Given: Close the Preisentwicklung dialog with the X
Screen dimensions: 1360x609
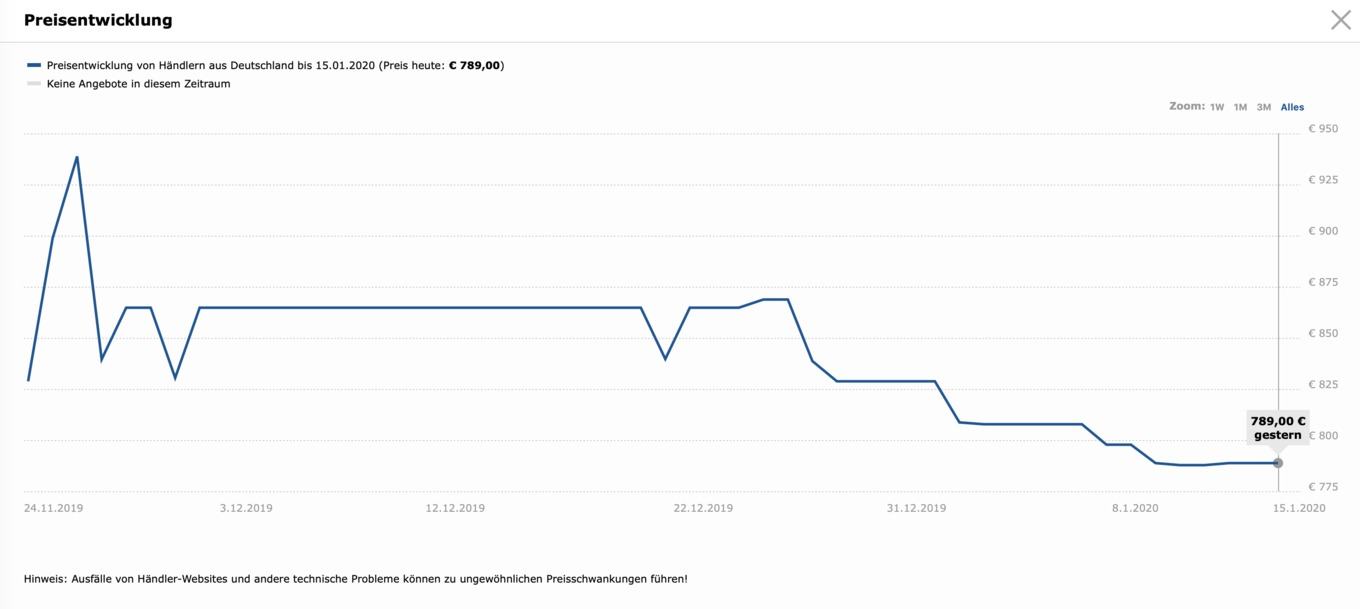Looking at the screenshot, I should point(1341,20).
